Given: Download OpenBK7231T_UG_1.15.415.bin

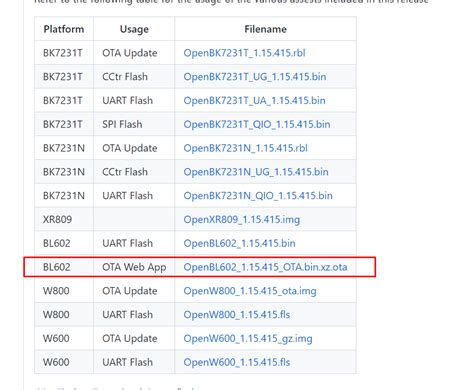Looking at the screenshot, I should pos(255,77).
